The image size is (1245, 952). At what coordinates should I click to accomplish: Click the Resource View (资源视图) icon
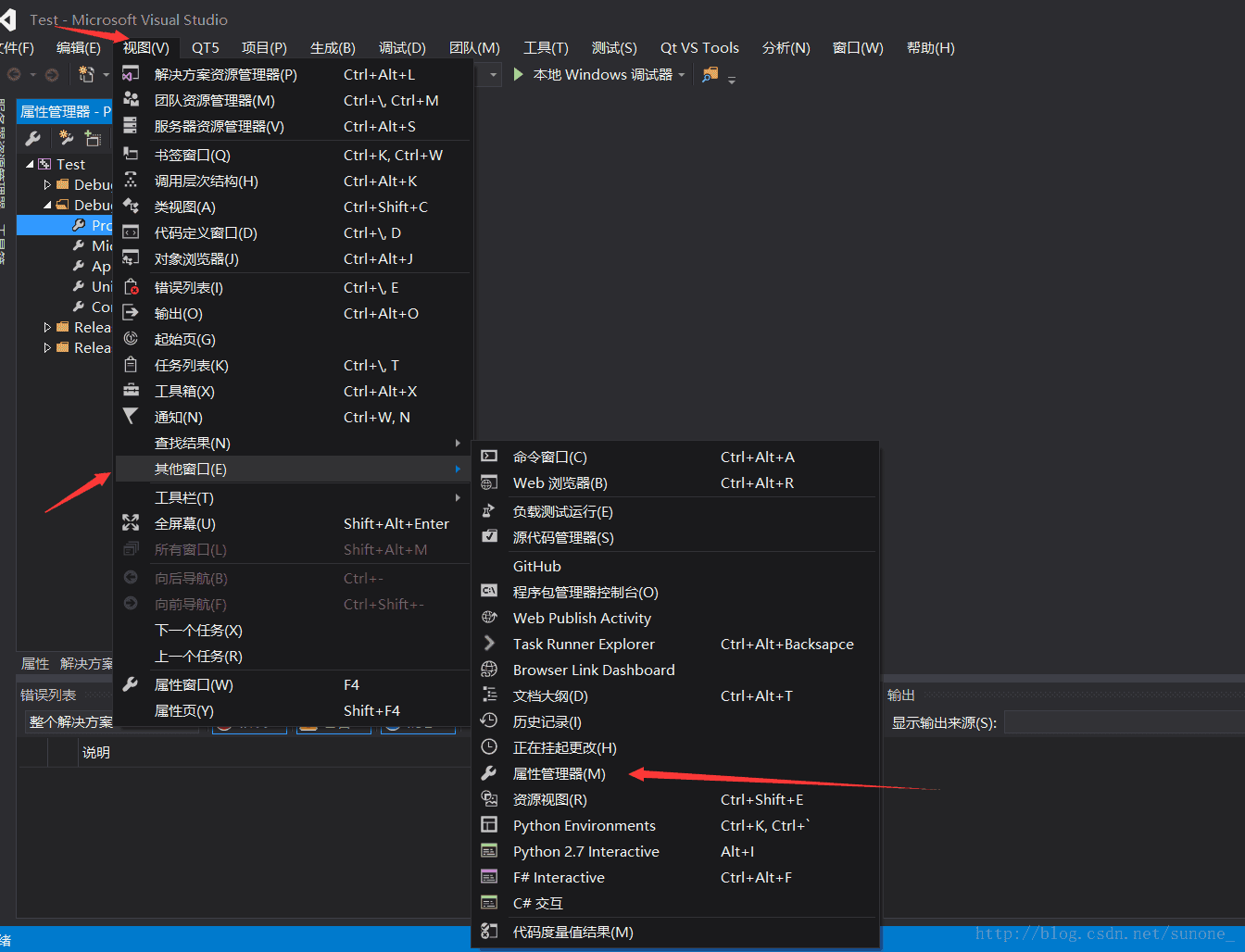(x=489, y=798)
